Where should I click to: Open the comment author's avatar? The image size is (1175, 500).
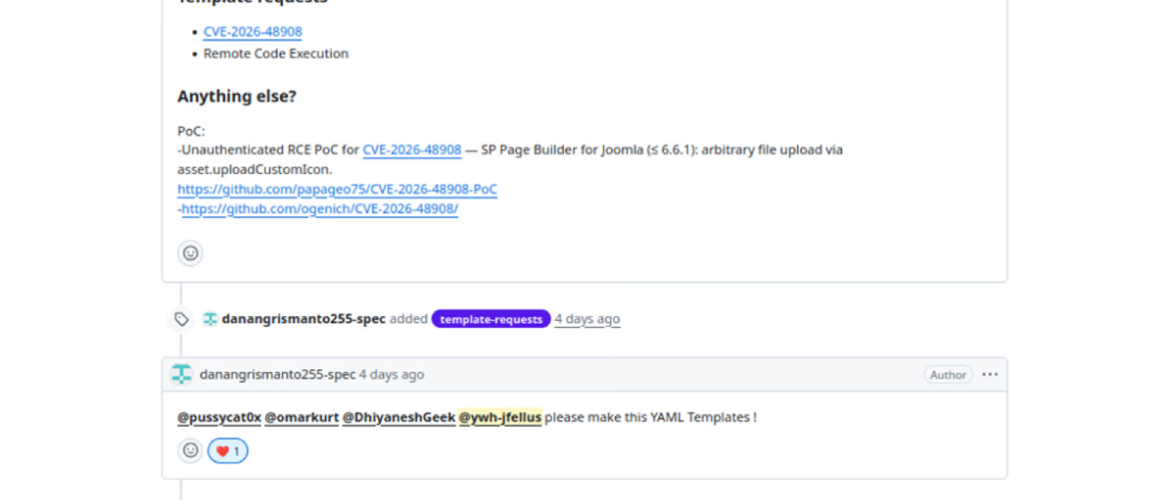(x=181, y=374)
